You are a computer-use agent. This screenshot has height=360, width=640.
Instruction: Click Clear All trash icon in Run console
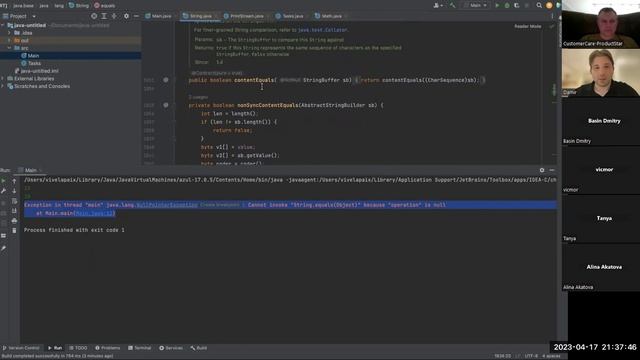click(x=14, y=231)
